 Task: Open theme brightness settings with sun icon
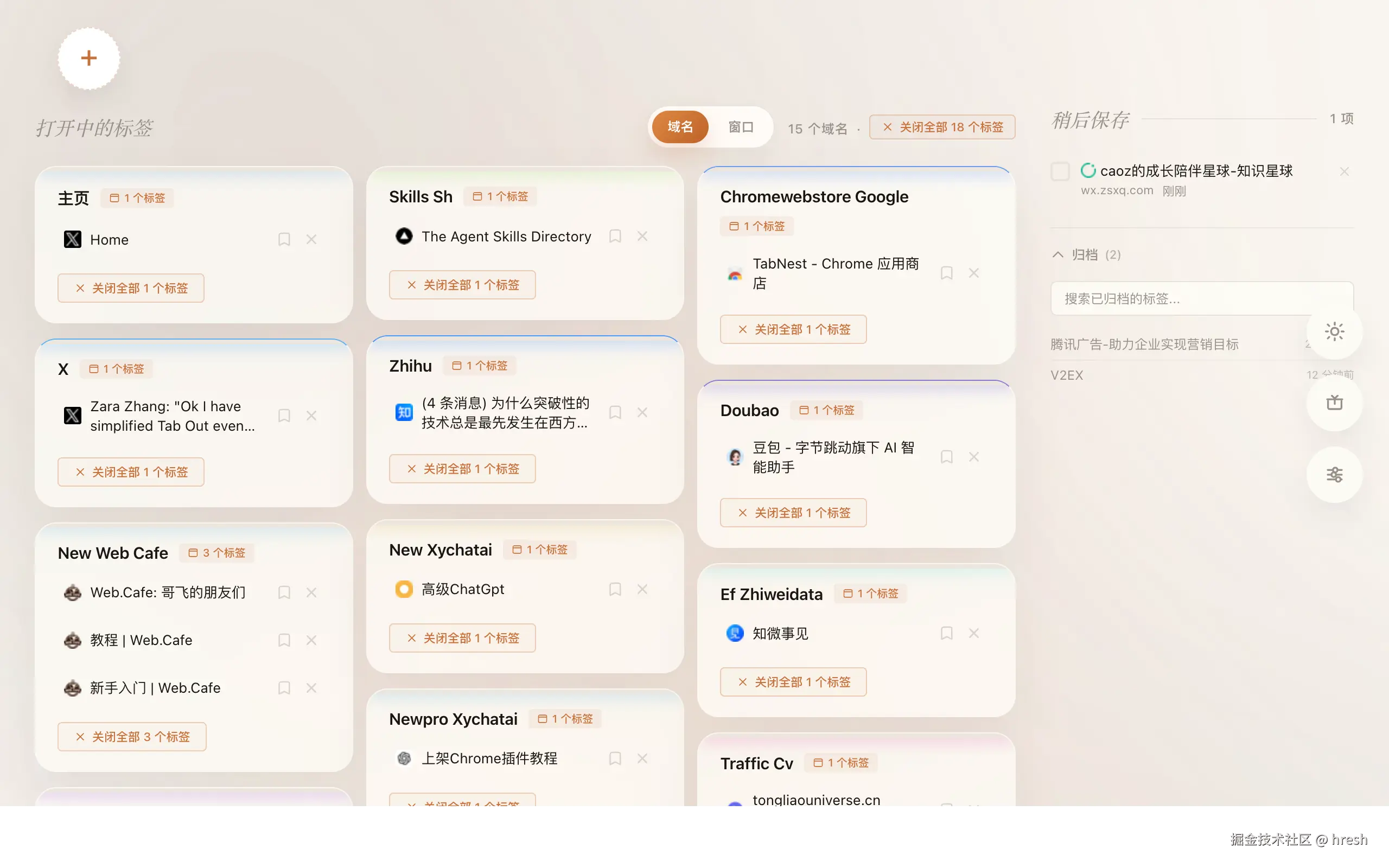click(1335, 331)
